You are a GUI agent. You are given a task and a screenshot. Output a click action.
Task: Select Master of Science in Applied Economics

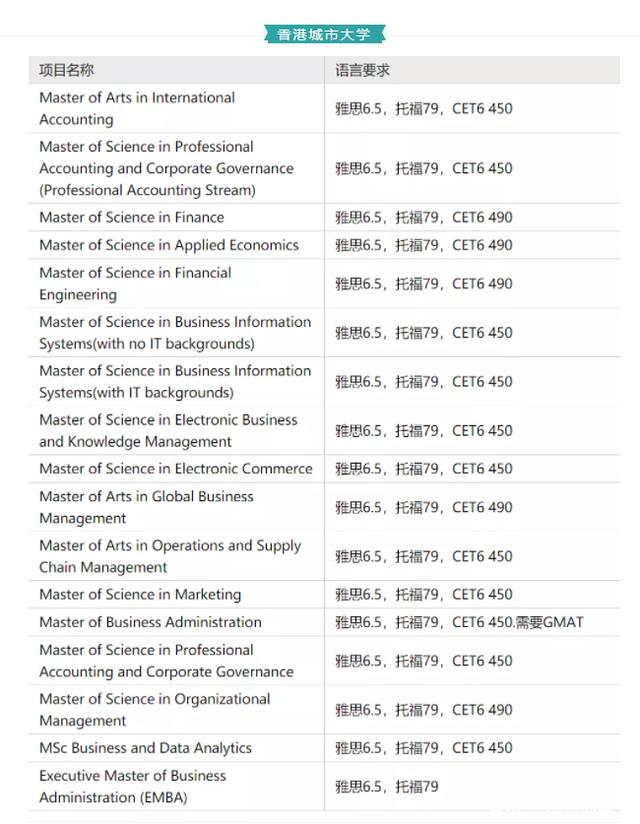(x=168, y=245)
